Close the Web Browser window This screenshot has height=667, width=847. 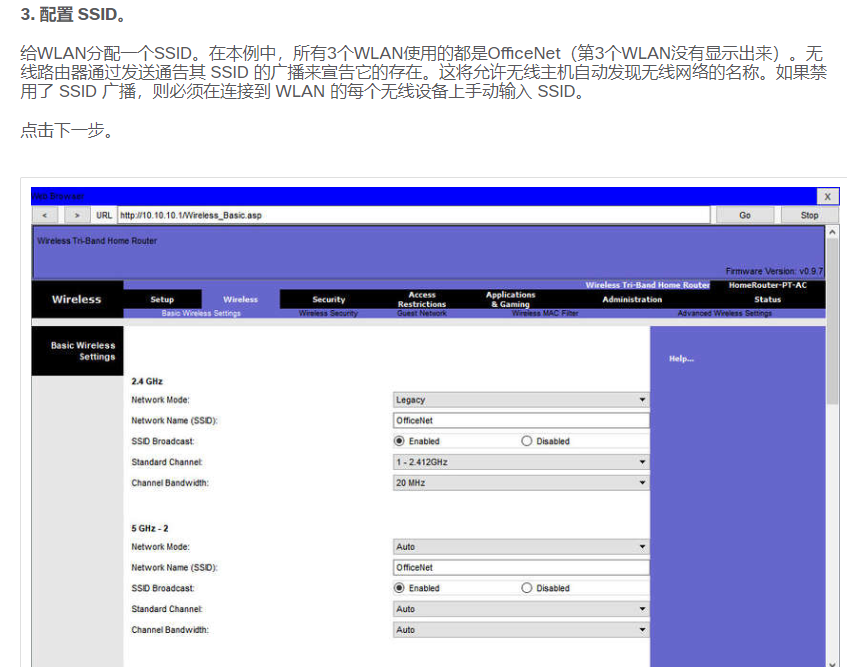click(x=827, y=197)
